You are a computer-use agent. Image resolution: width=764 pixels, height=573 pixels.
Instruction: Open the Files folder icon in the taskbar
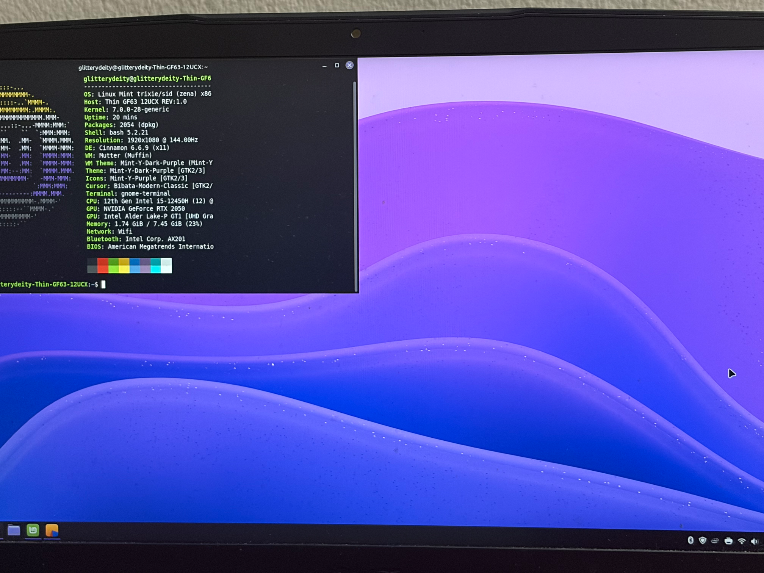point(14,530)
